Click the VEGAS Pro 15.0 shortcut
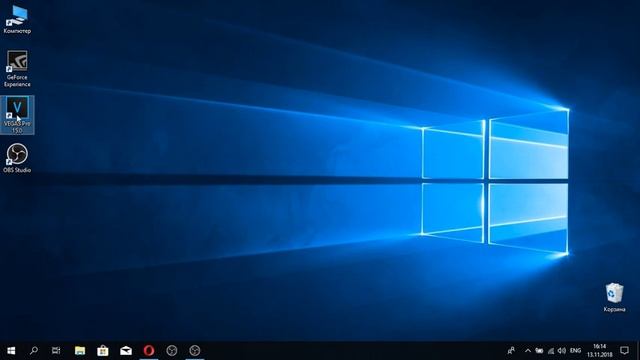This screenshot has width=640, height=360. tap(17, 115)
